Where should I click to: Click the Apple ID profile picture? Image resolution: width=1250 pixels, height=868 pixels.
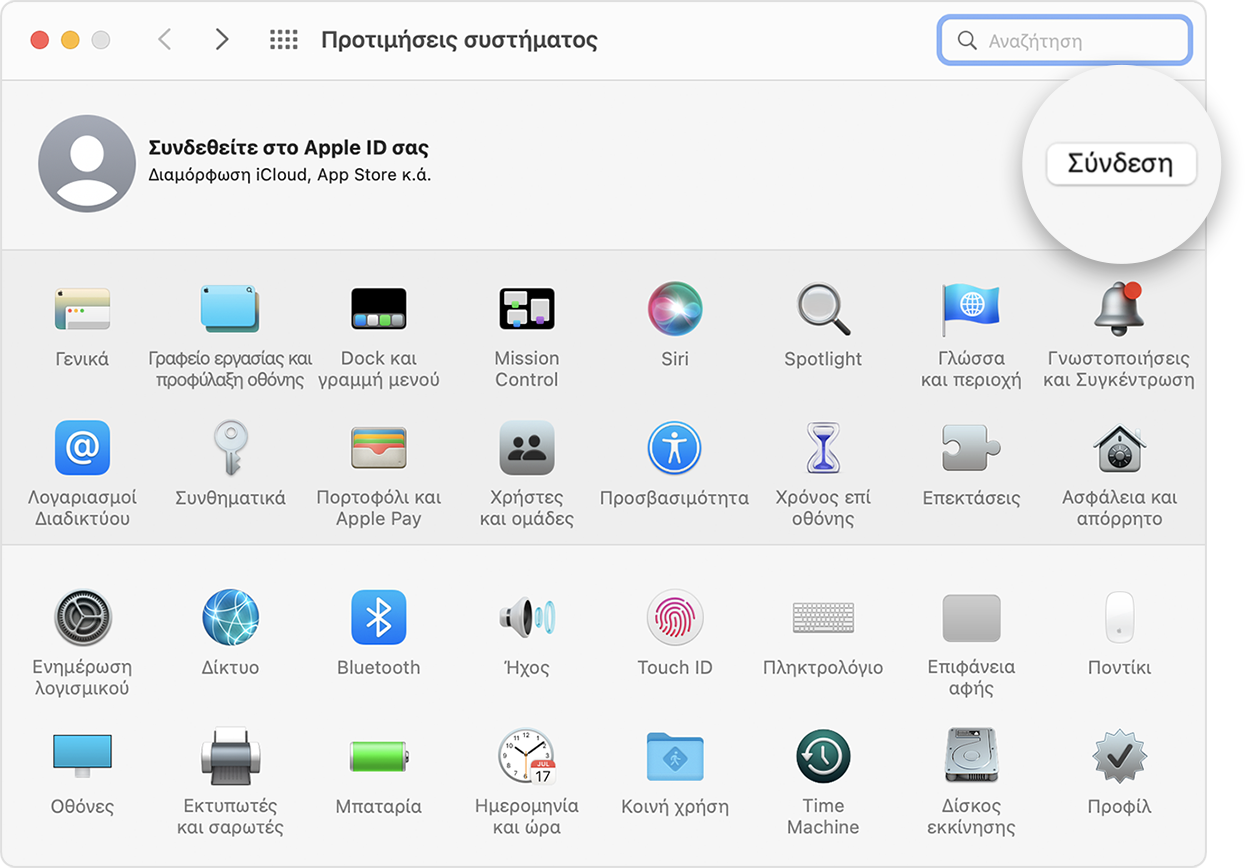click(87, 163)
